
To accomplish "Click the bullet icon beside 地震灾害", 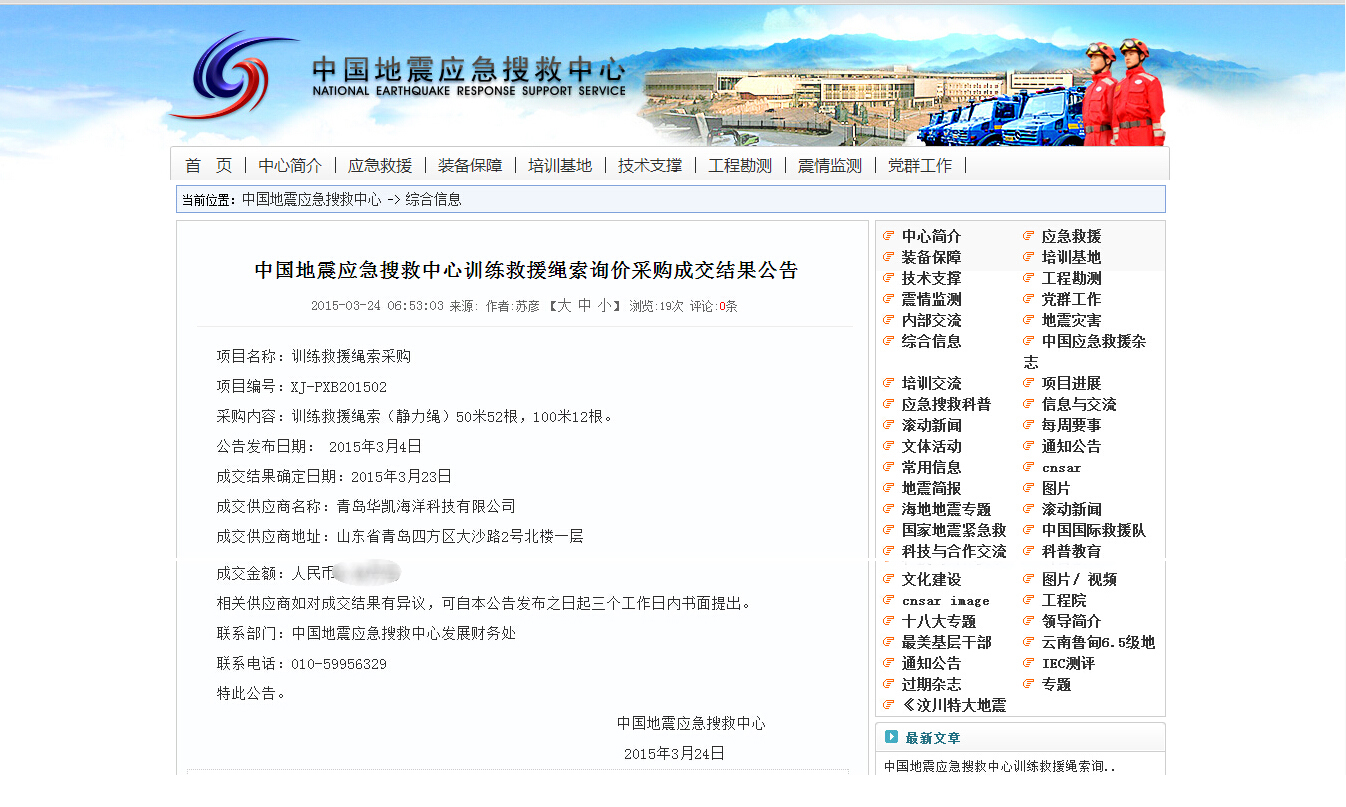I will click(1028, 320).
